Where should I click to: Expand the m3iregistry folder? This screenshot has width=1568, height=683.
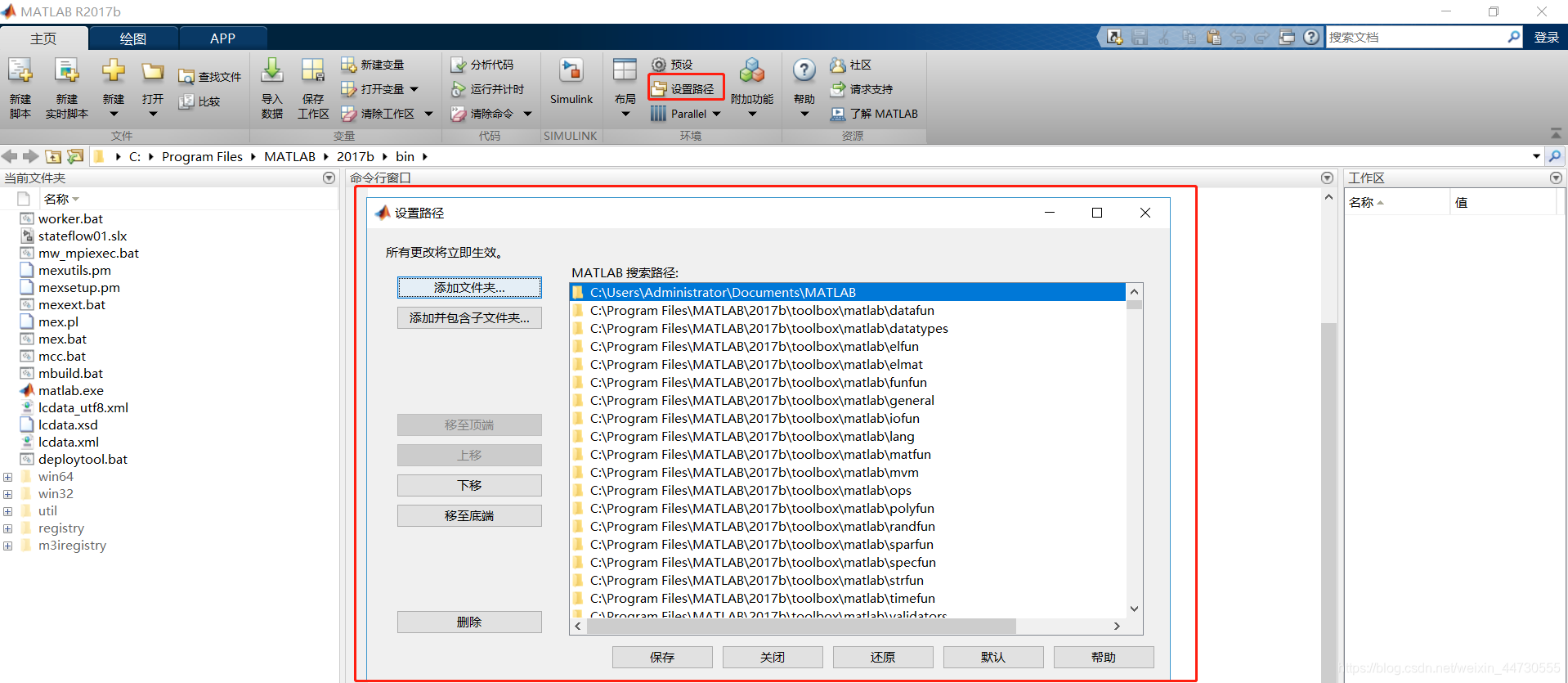pyautogui.click(x=7, y=546)
